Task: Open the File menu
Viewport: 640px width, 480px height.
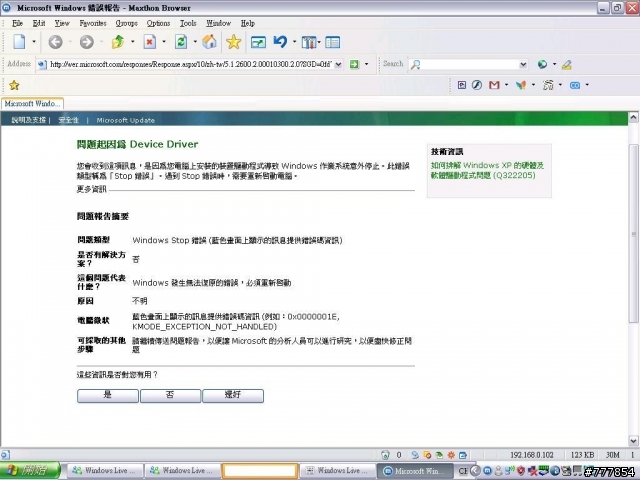Action: [x=17, y=23]
